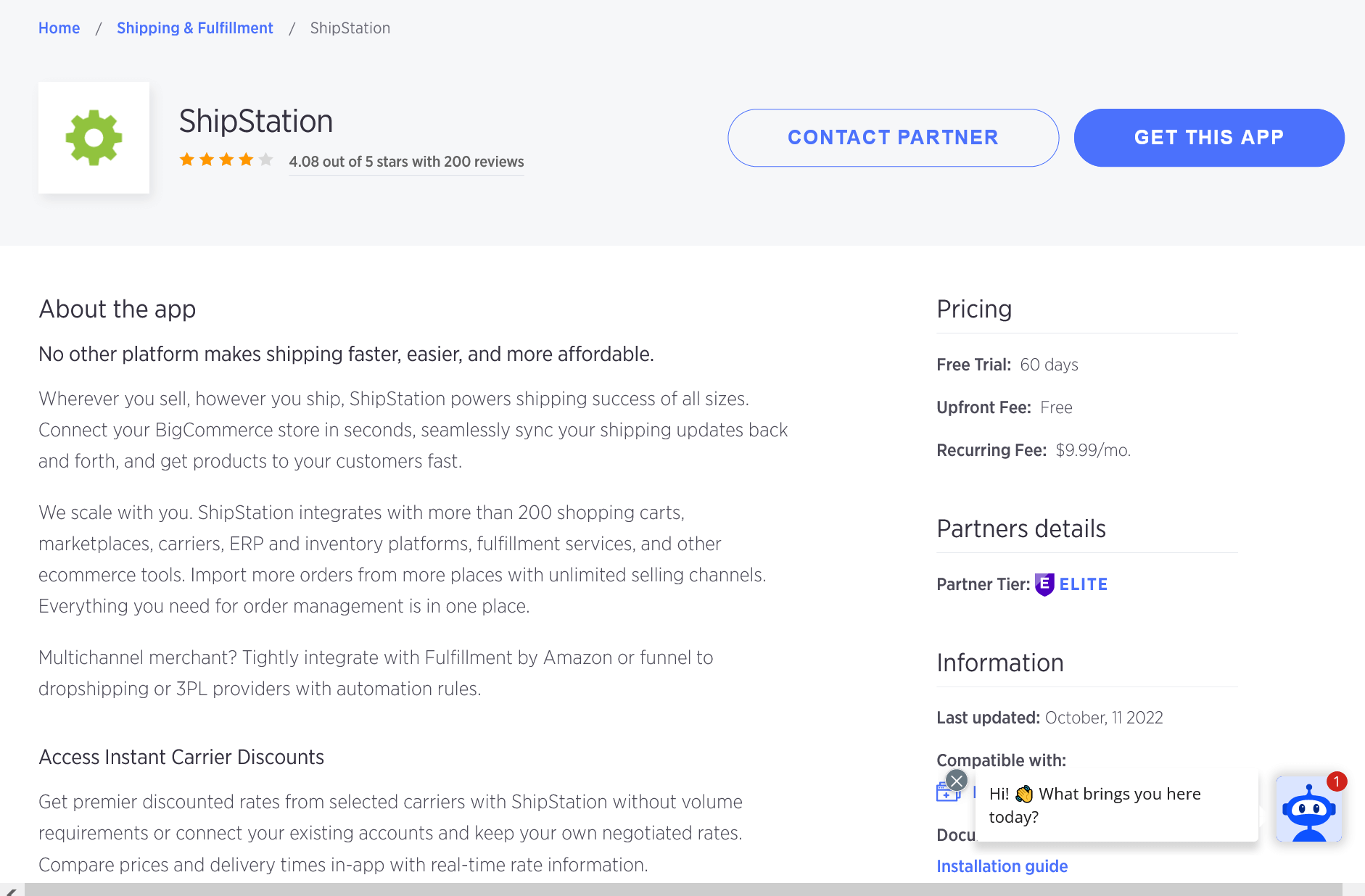Image resolution: width=1365 pixels, height=896 pixels.
Task: Click the Get This App button
Action: point(1209,138)
